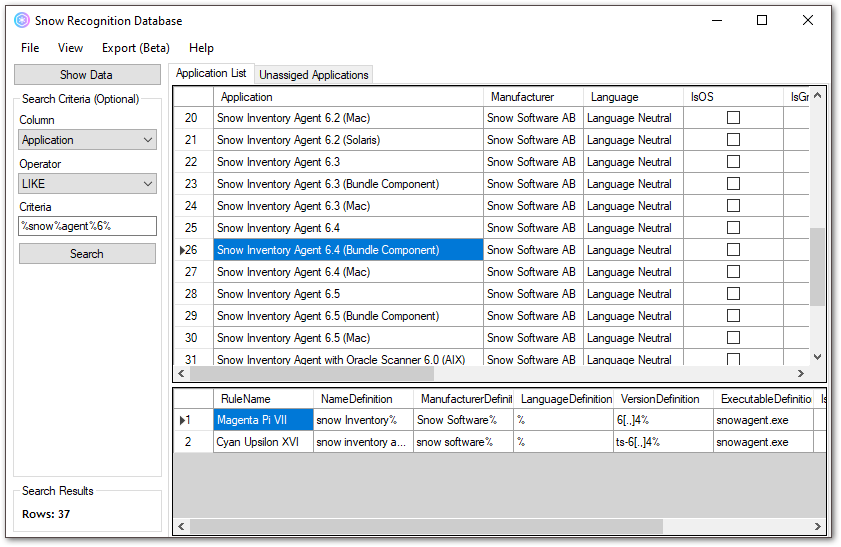Select the Cyan Upsilon XVI rule row

point(263,442)
